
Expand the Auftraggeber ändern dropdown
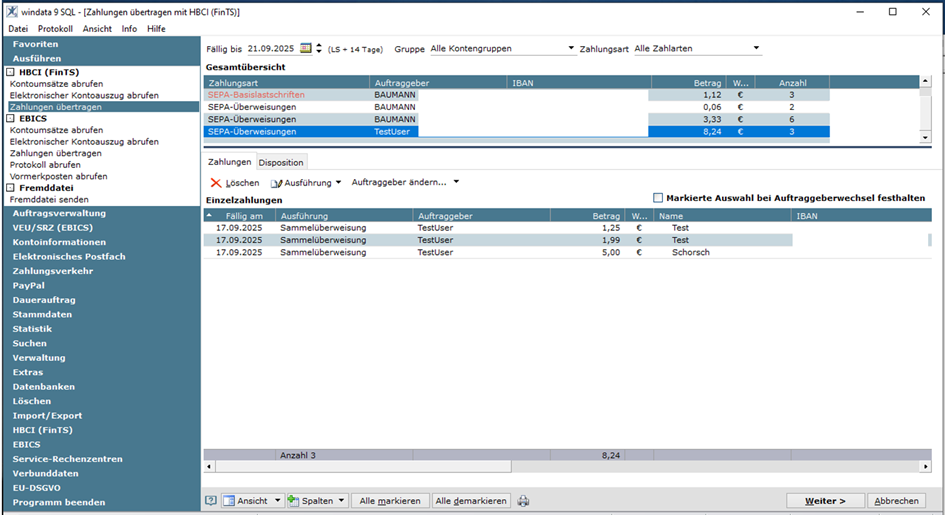point(456,182)
